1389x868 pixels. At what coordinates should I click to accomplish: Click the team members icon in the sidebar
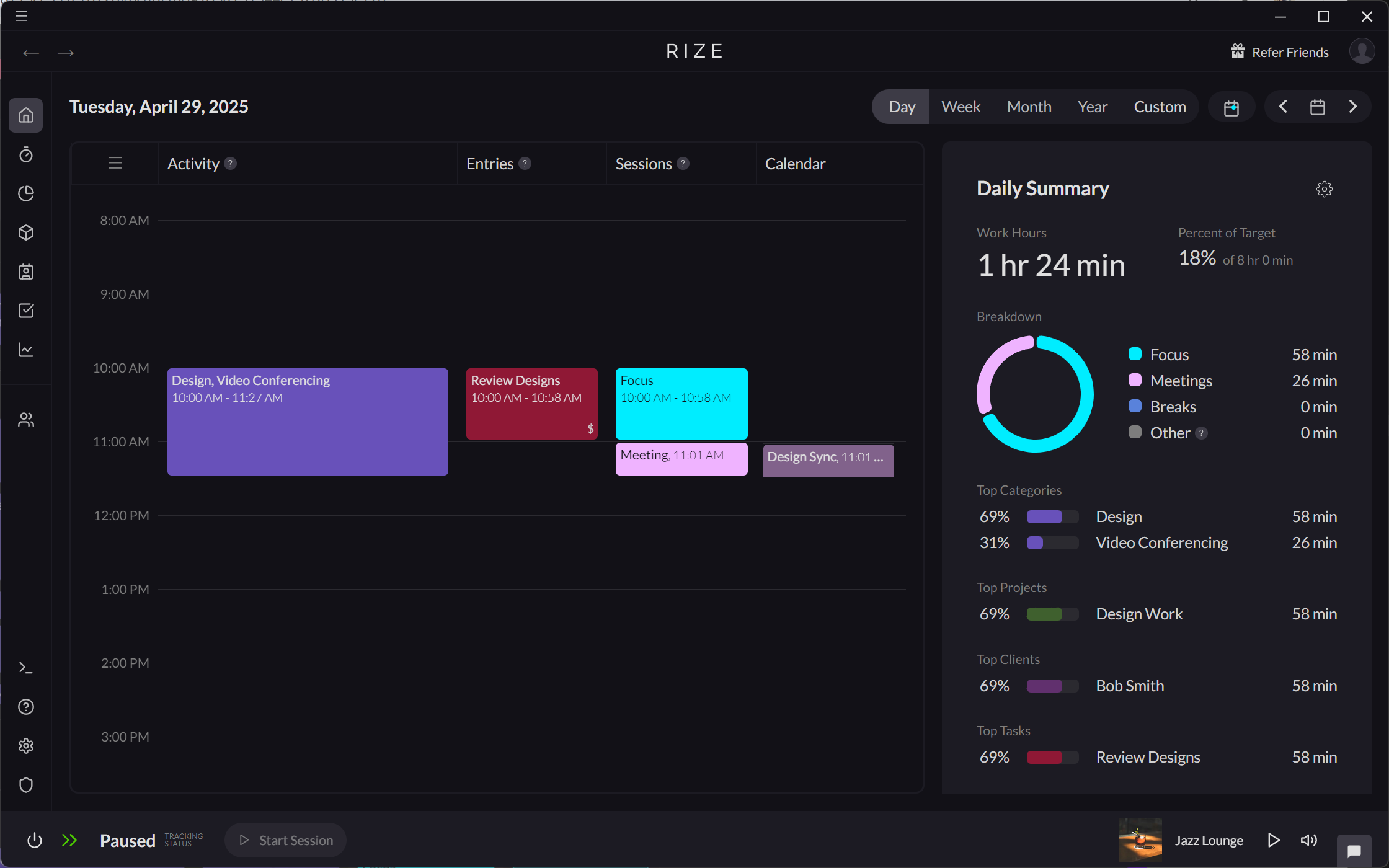[x=26, y=419]
